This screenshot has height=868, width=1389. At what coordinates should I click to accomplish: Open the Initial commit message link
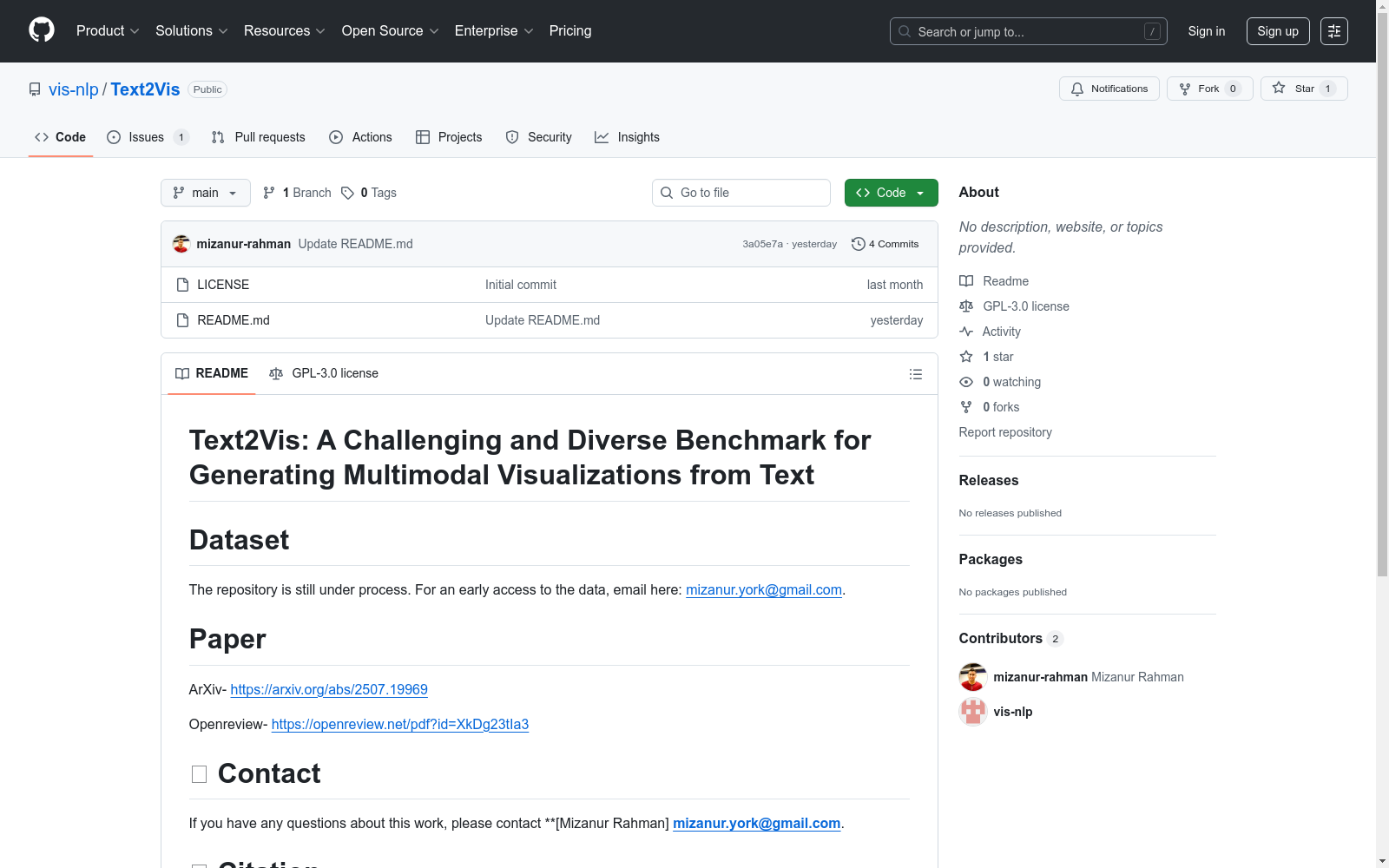(x=521, y=285)
